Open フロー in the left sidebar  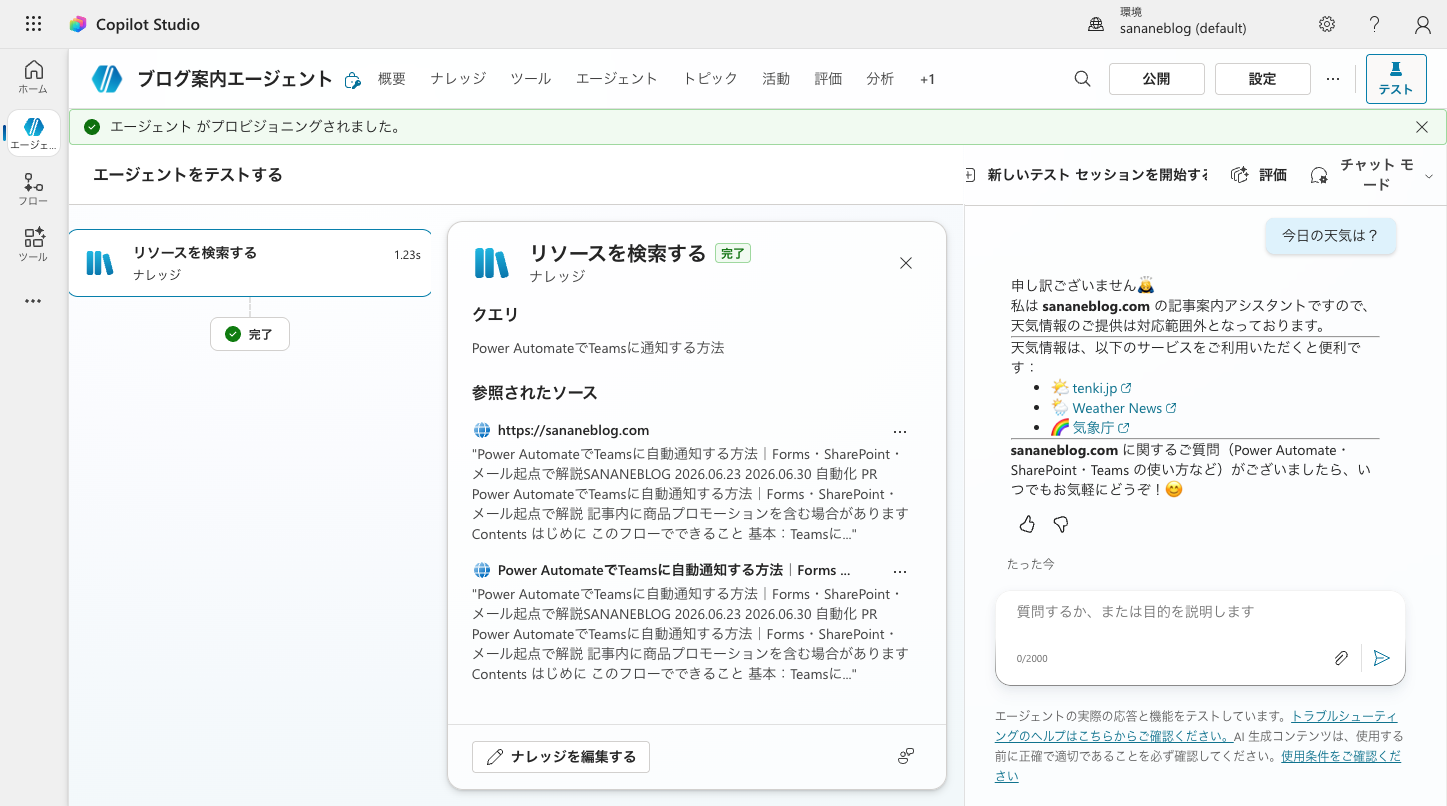click(33, 189)
